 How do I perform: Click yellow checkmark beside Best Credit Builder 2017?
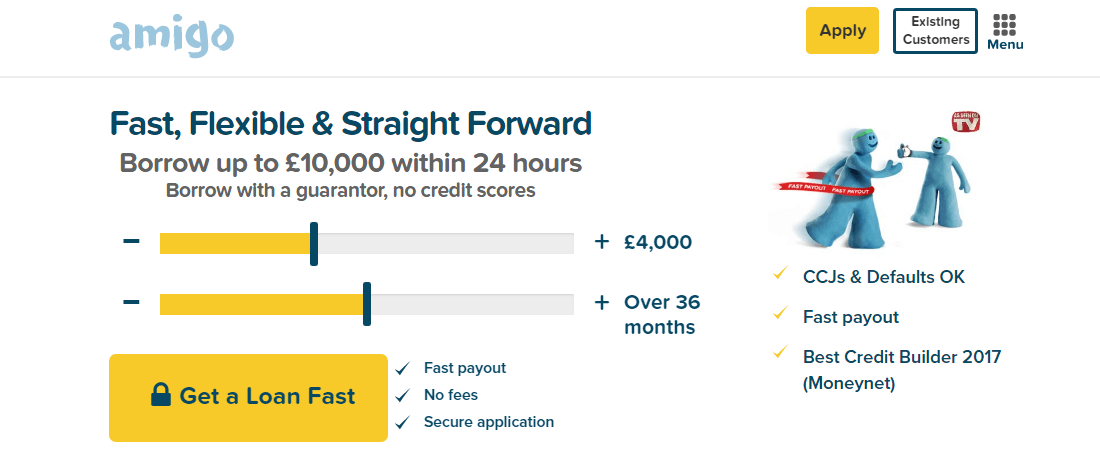[779, 353]
